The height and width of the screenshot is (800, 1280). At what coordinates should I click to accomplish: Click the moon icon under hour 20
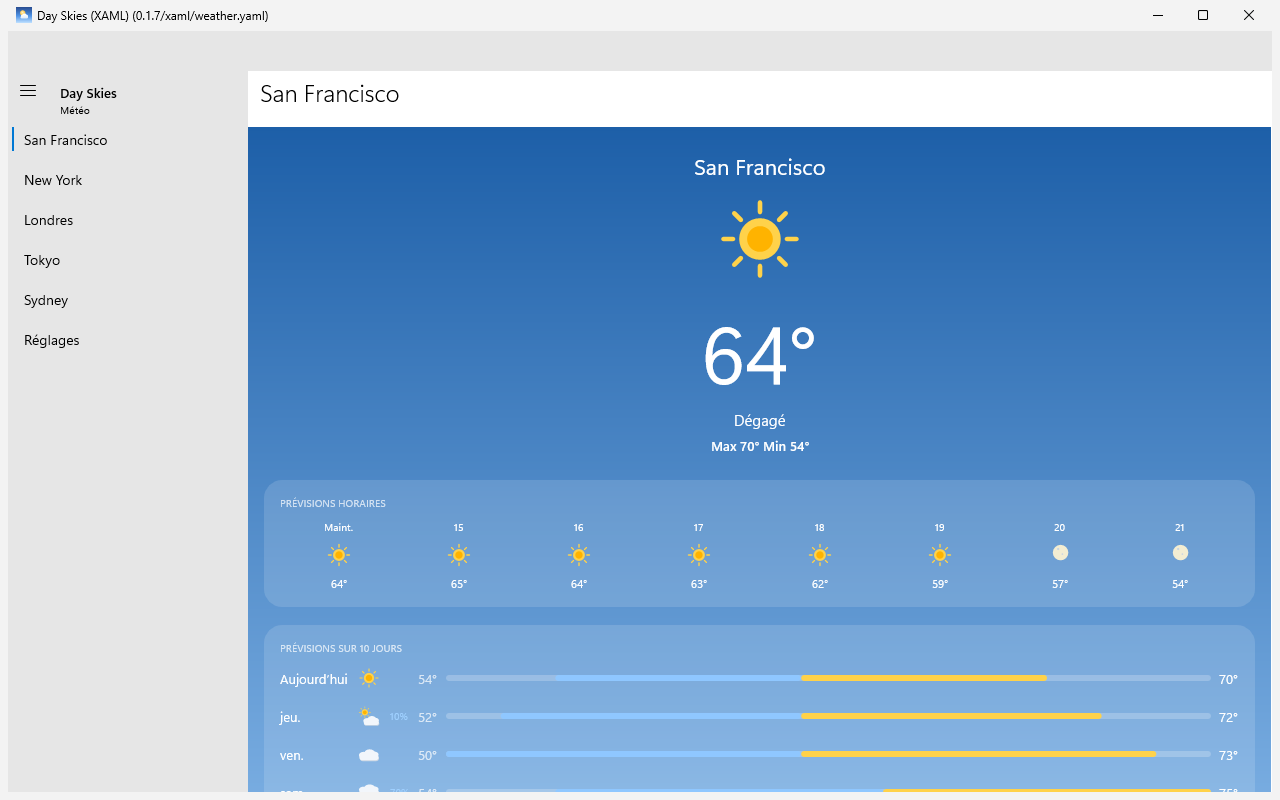[x=1060, y=553]
